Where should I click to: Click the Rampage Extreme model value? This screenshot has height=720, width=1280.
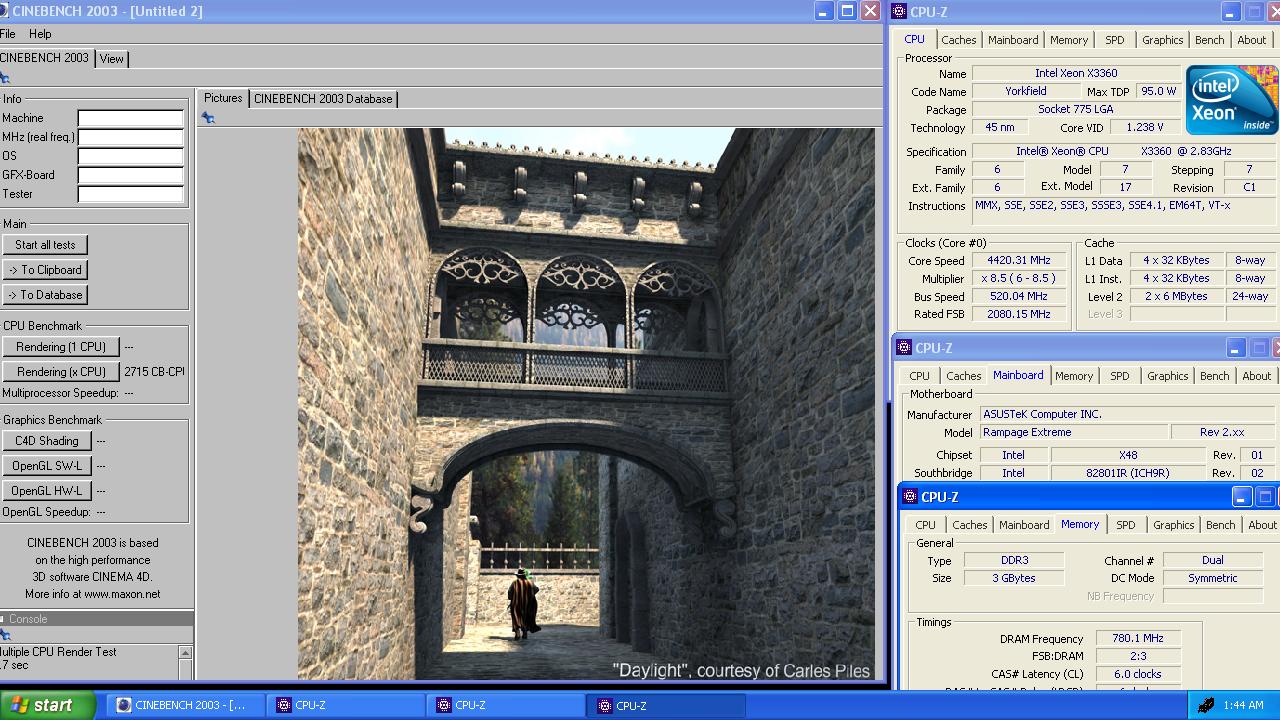click(1073, 433)
